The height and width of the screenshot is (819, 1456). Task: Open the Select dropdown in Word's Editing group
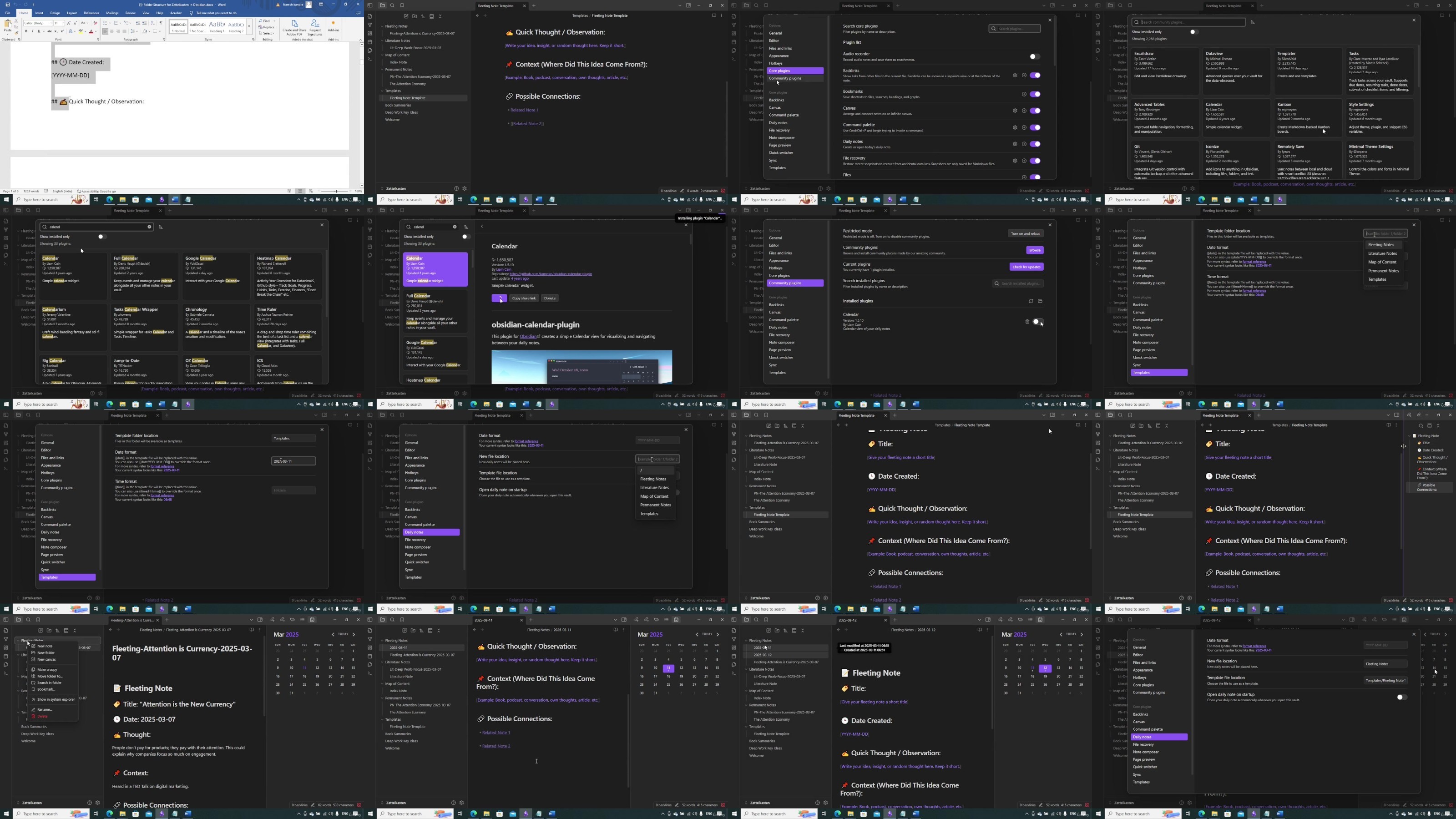click(x=267, y=33)
